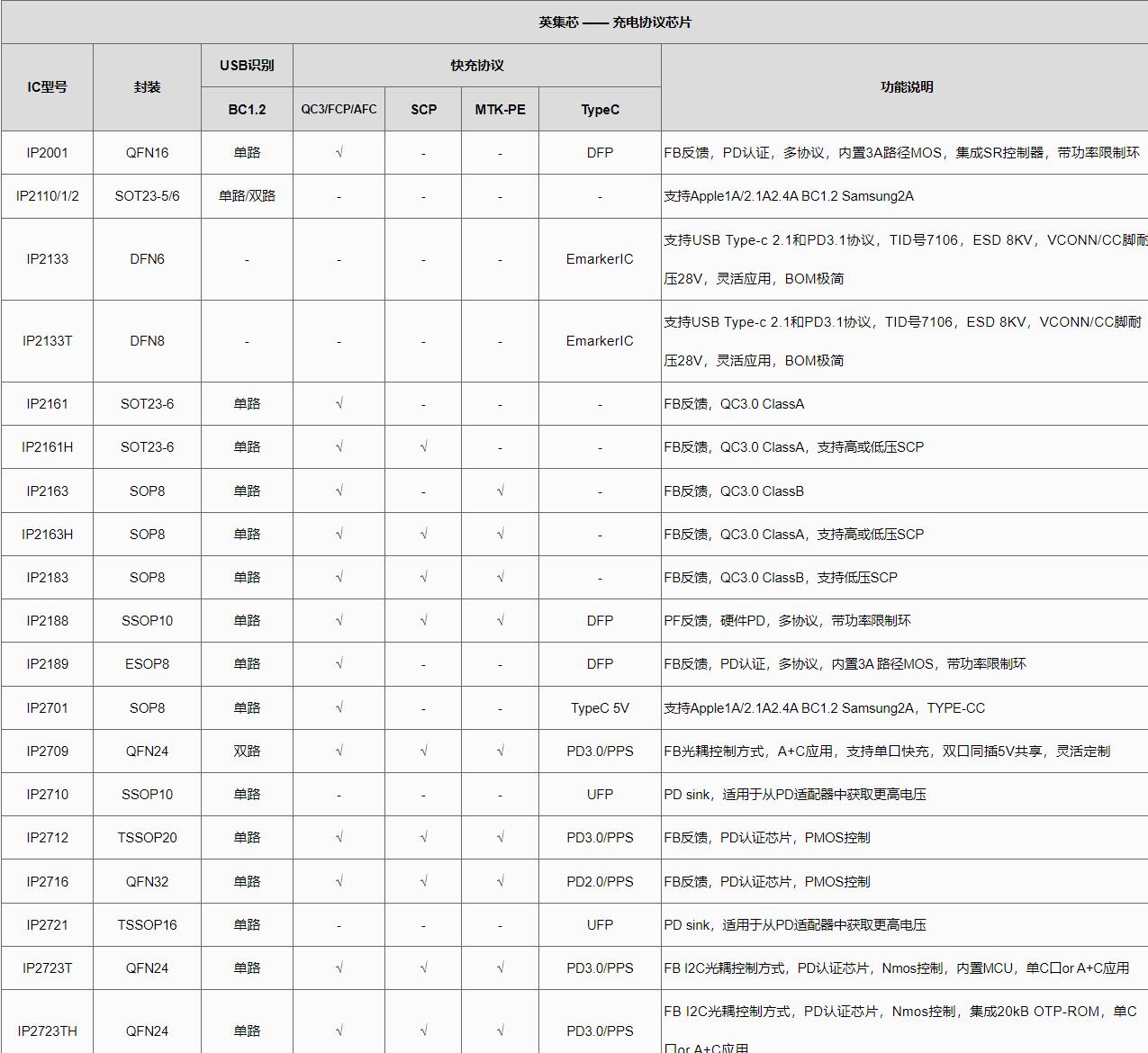Click the TypeC 5V cell
Image resolution: width=1148 pixels, height=1053 pixels.
point(600,708)
